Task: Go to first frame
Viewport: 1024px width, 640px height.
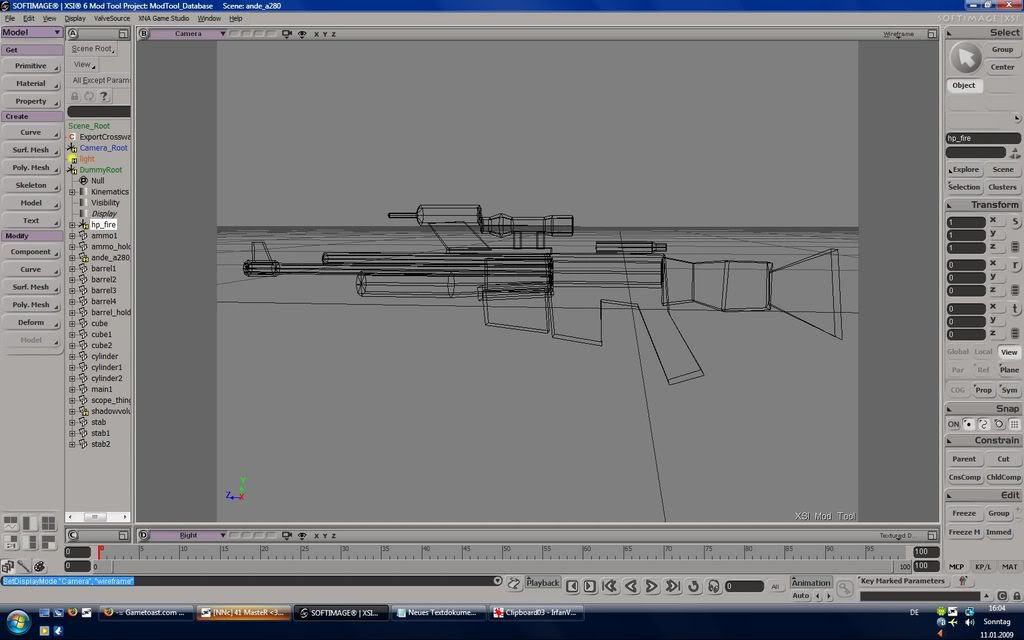Action: 610,586
